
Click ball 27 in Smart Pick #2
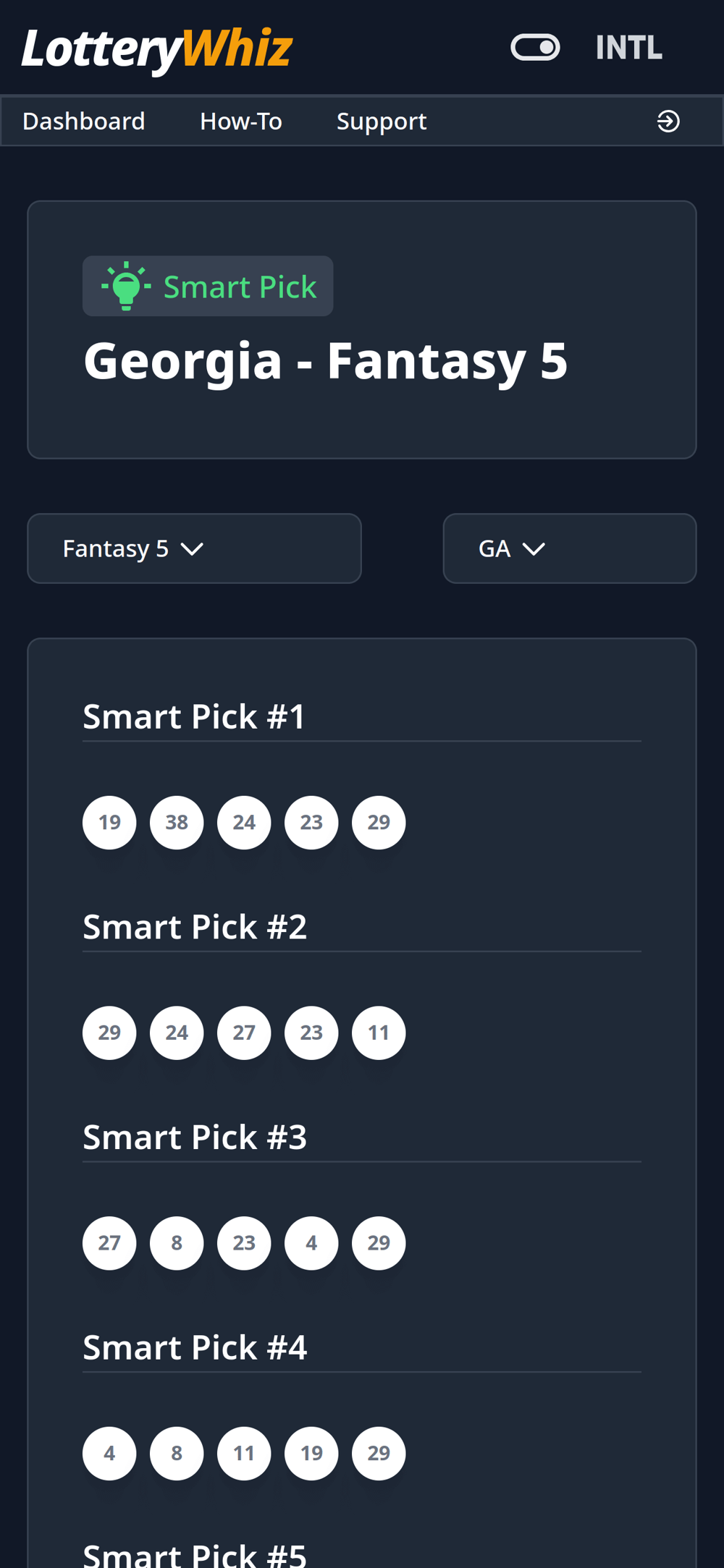[x=244, y=1033]
